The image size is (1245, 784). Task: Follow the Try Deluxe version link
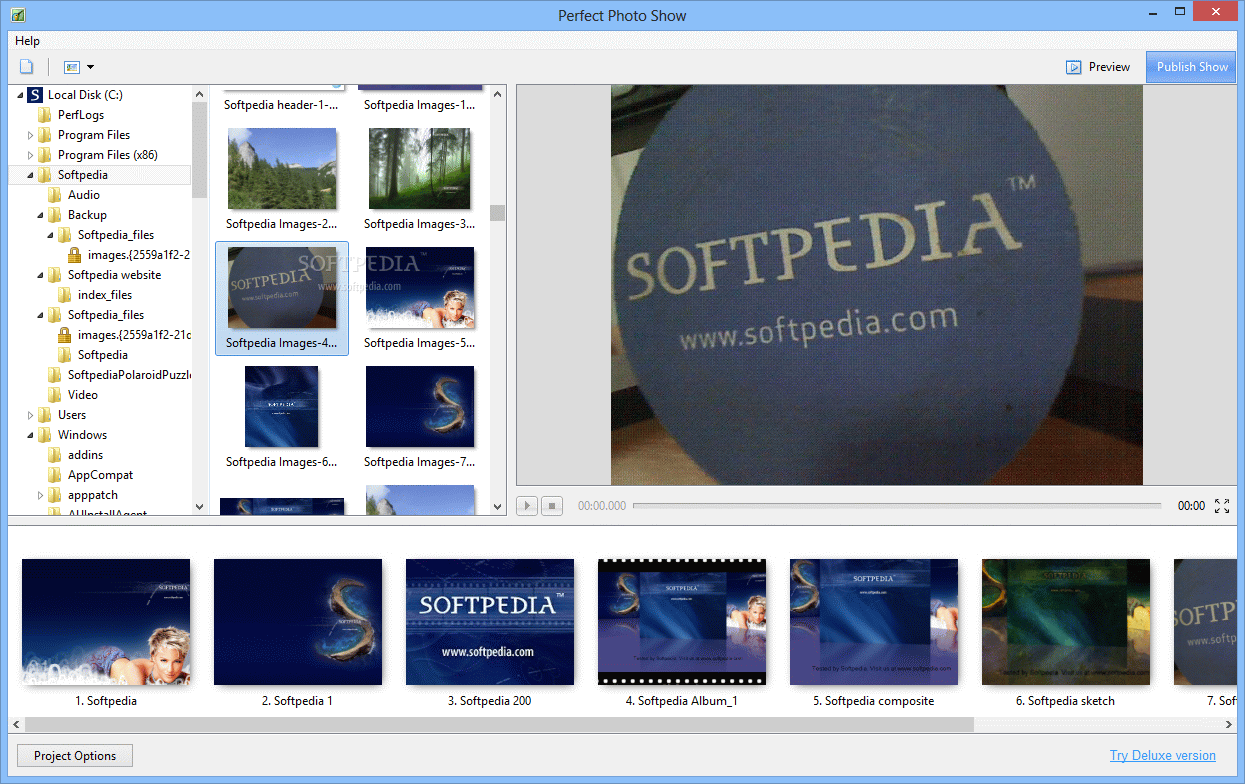pos(1163,756)
